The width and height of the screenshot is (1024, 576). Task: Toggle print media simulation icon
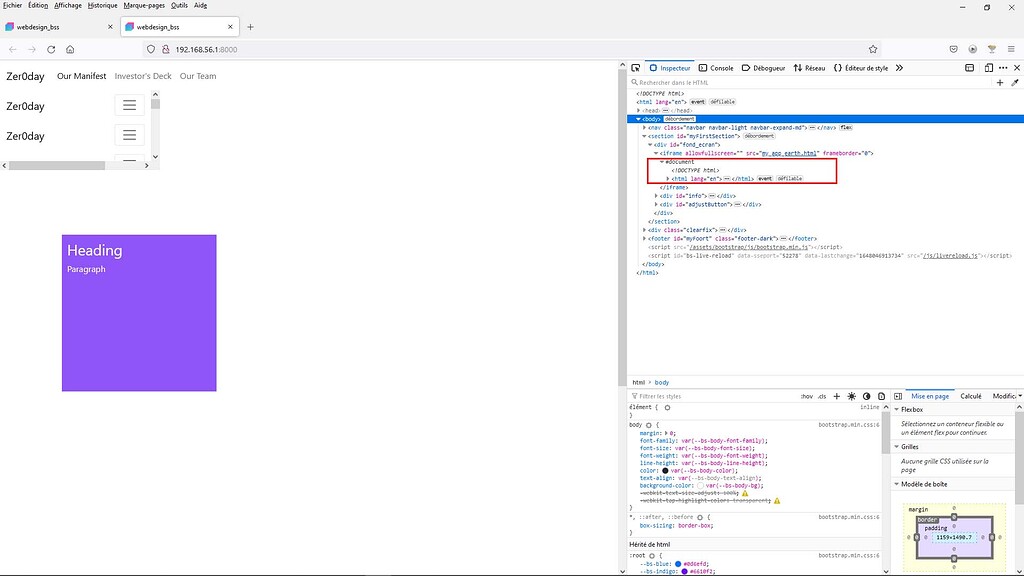click(881, 395)
